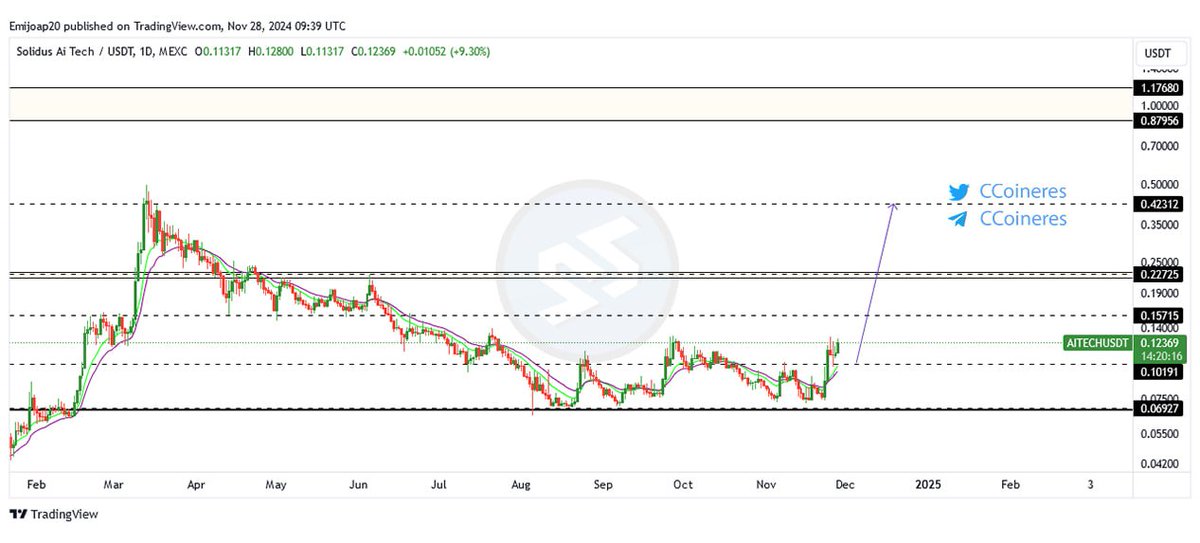This screenshot has height=543, width=1200.
Task: Click the 0.87956 price label
Action: (x=1161, y=120)
